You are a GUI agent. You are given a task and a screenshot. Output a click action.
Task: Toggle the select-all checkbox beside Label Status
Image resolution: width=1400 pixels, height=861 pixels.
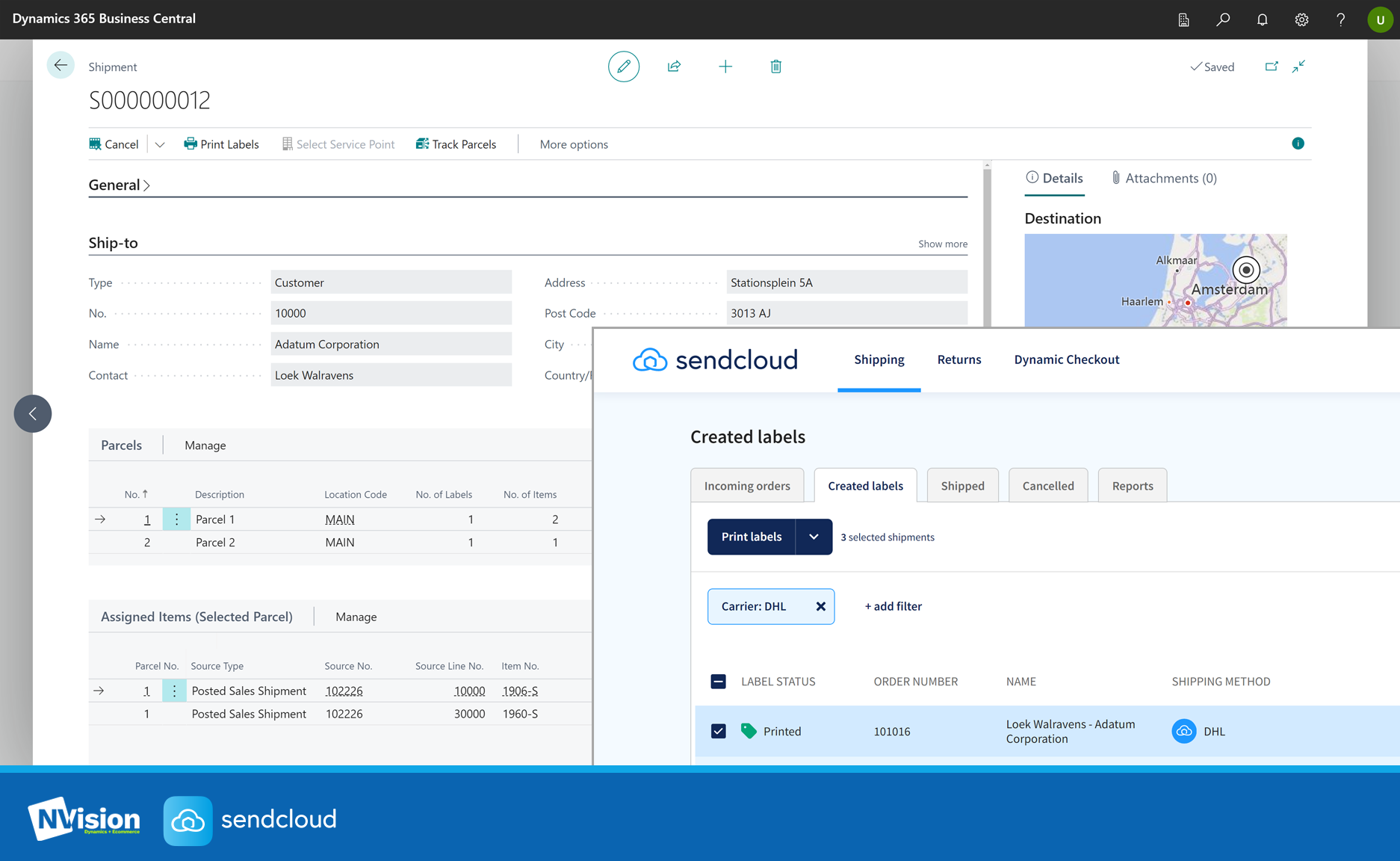tap(718, 681)
